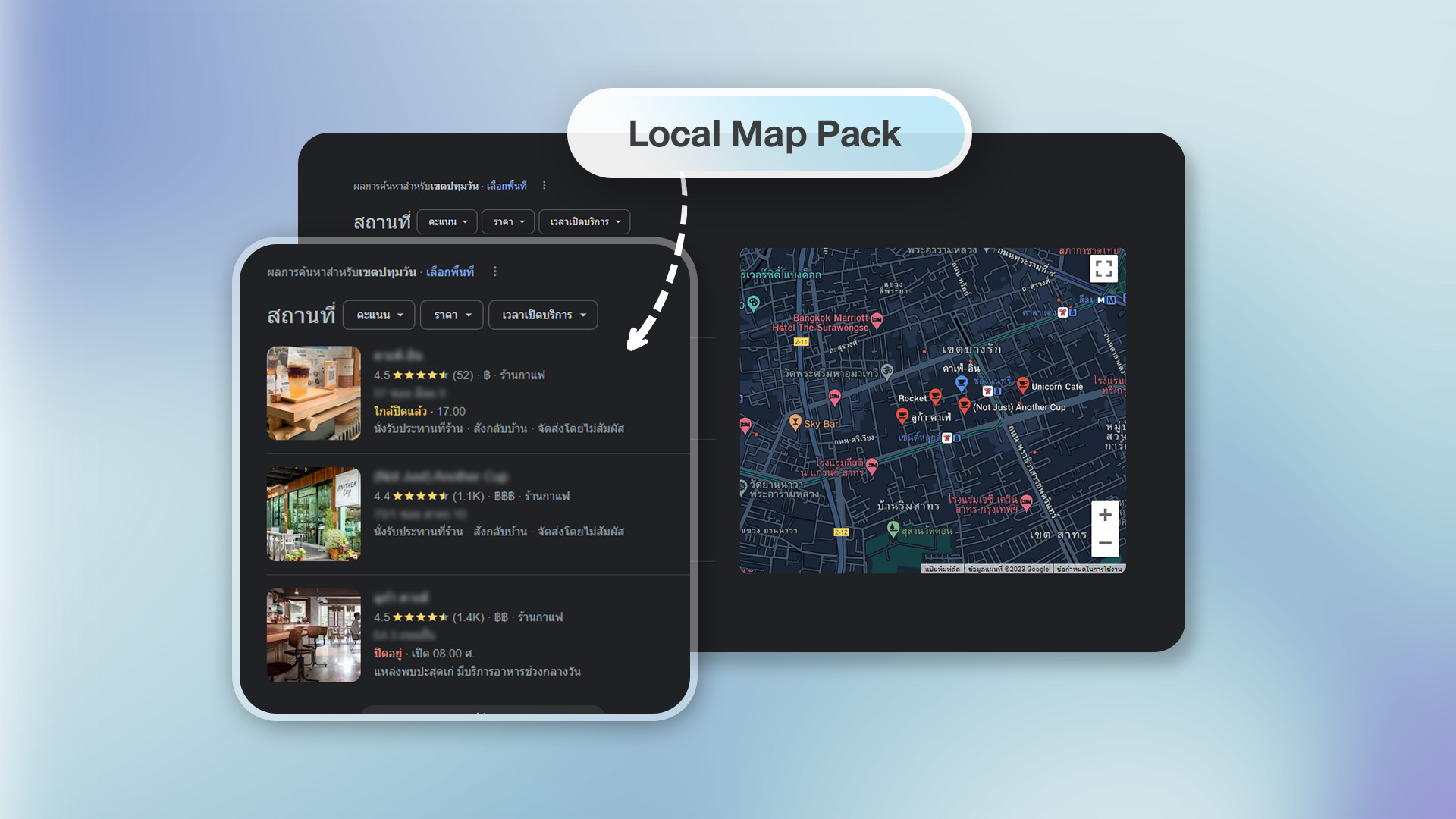Image resolution: width=1456 pixels, height=819 pixels.
Task: Open first cafe's iced coffee thumbnail
Action: point(313,393)
